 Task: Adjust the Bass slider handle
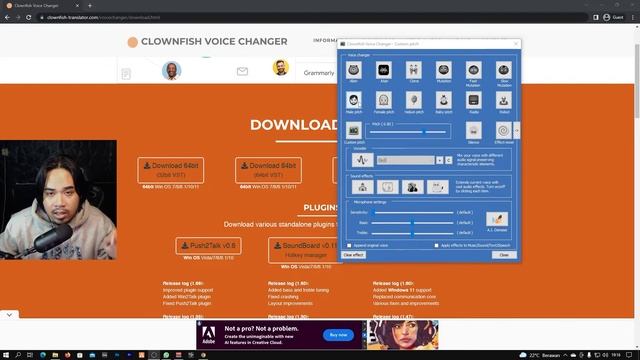tap(412, 223)
